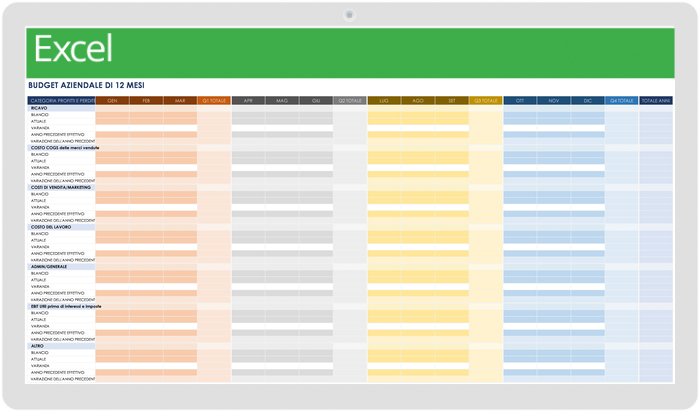700x412 pixels.
Task: Select the Q1 TOTALE column header
Action: [214, 101]
